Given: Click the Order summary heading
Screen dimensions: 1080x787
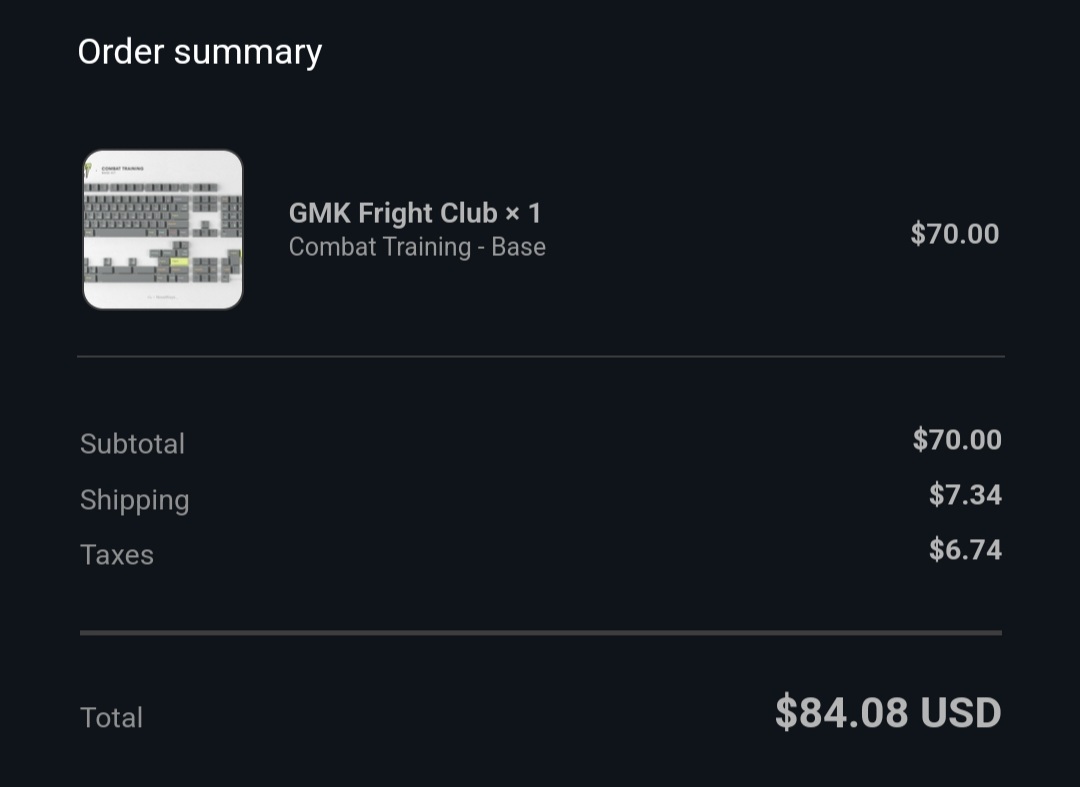Looking at the screenshot, I should click(200, 52).
